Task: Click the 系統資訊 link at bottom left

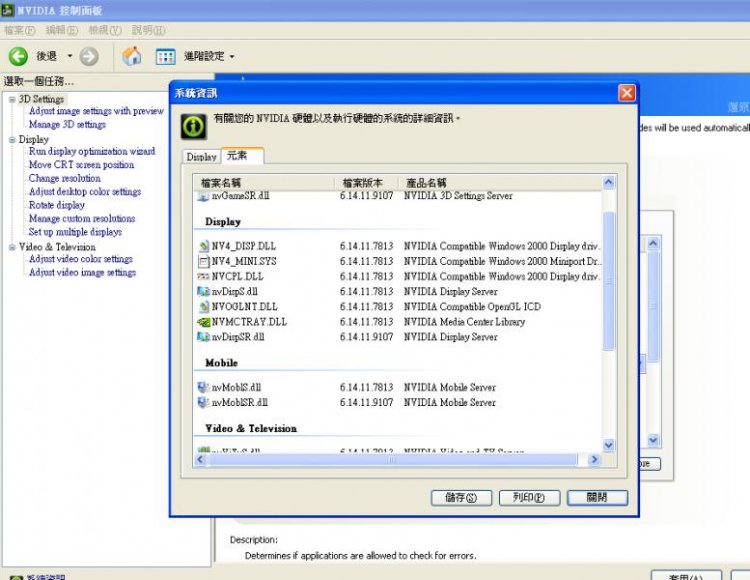Action: coord(45,577)
